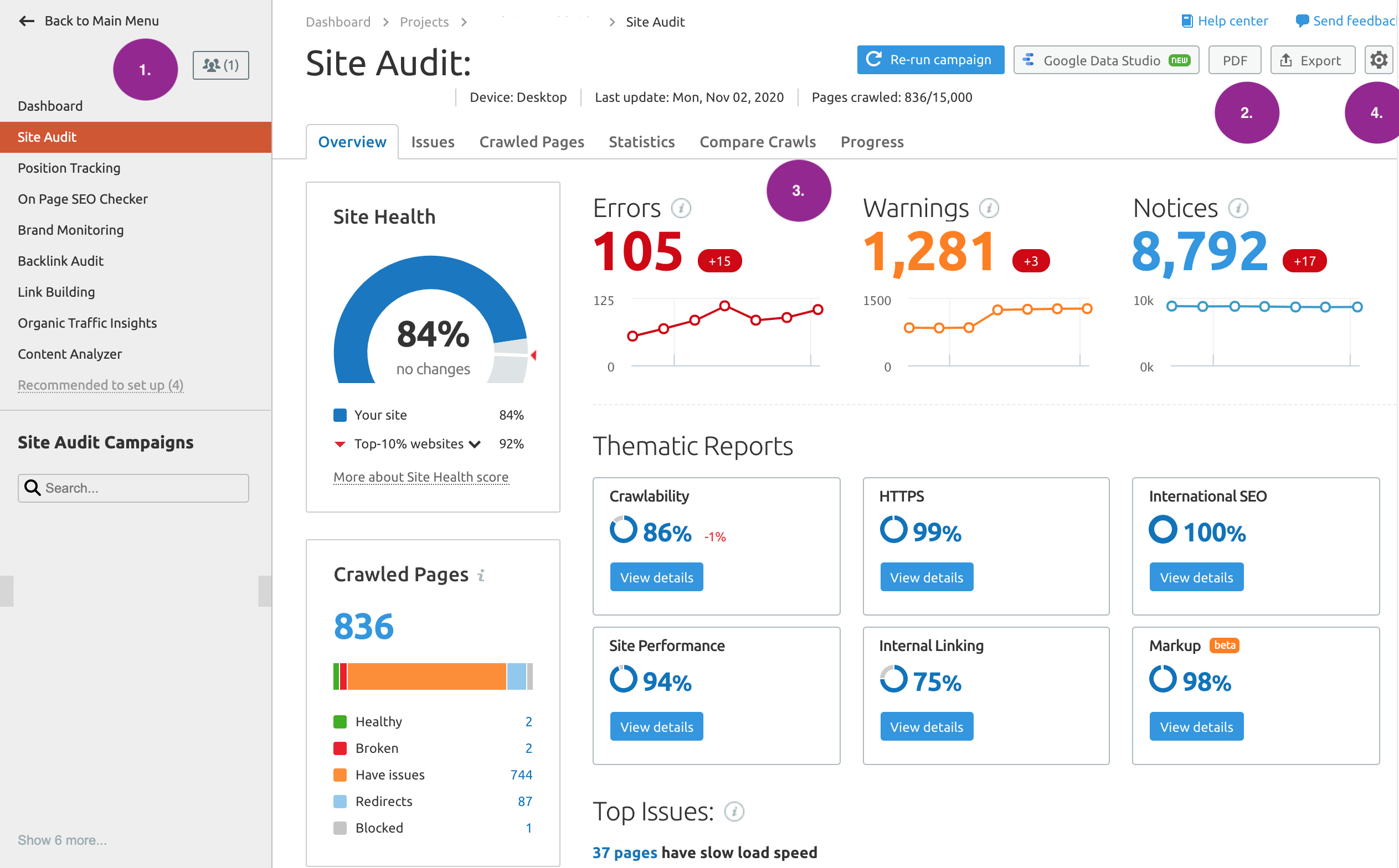View details for Markup
Image resolution: width=1399 pixels, height=868 pixels.
tap(1196, 727)
